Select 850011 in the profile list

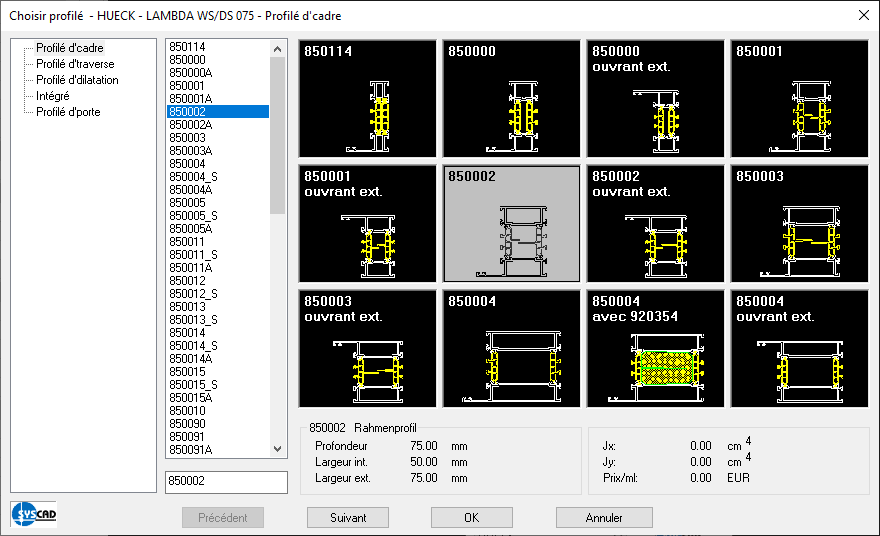(218, 241)
